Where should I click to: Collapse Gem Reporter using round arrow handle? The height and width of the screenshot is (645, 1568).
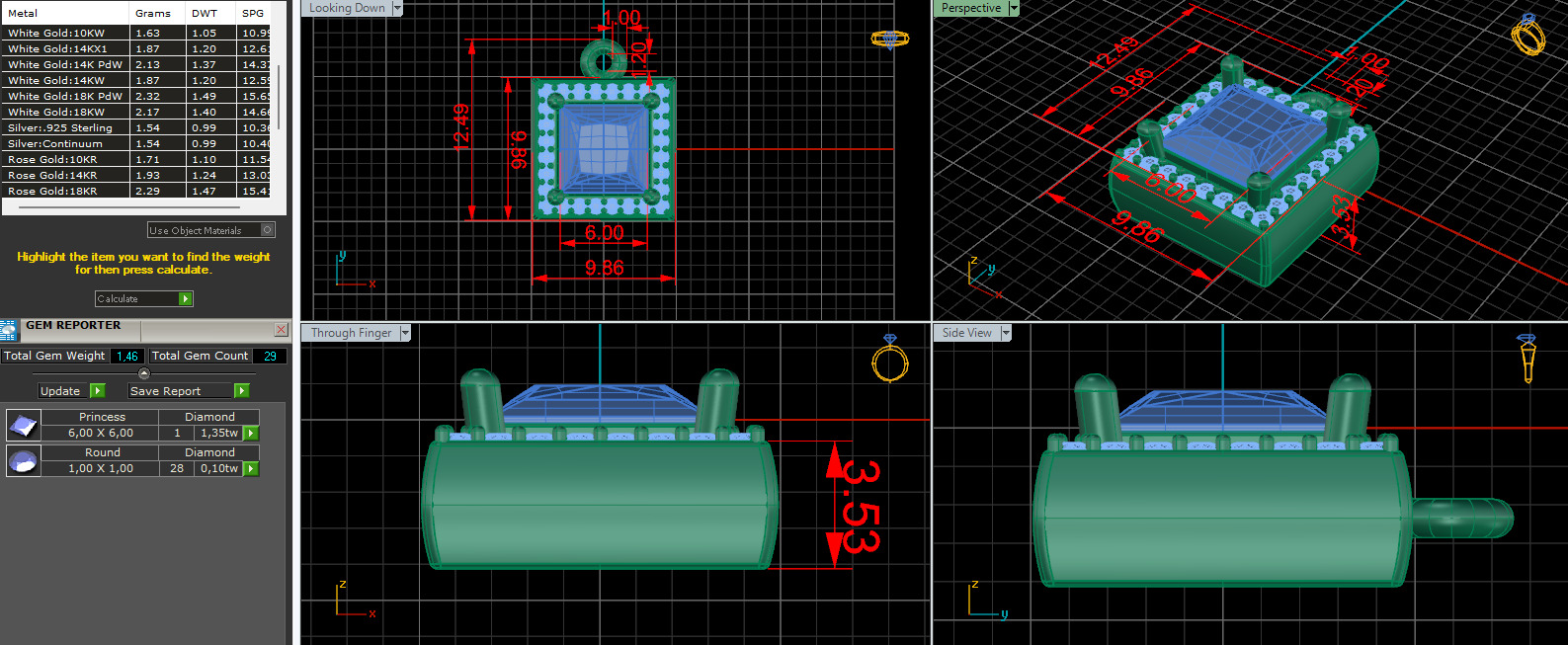coord(144,373)
